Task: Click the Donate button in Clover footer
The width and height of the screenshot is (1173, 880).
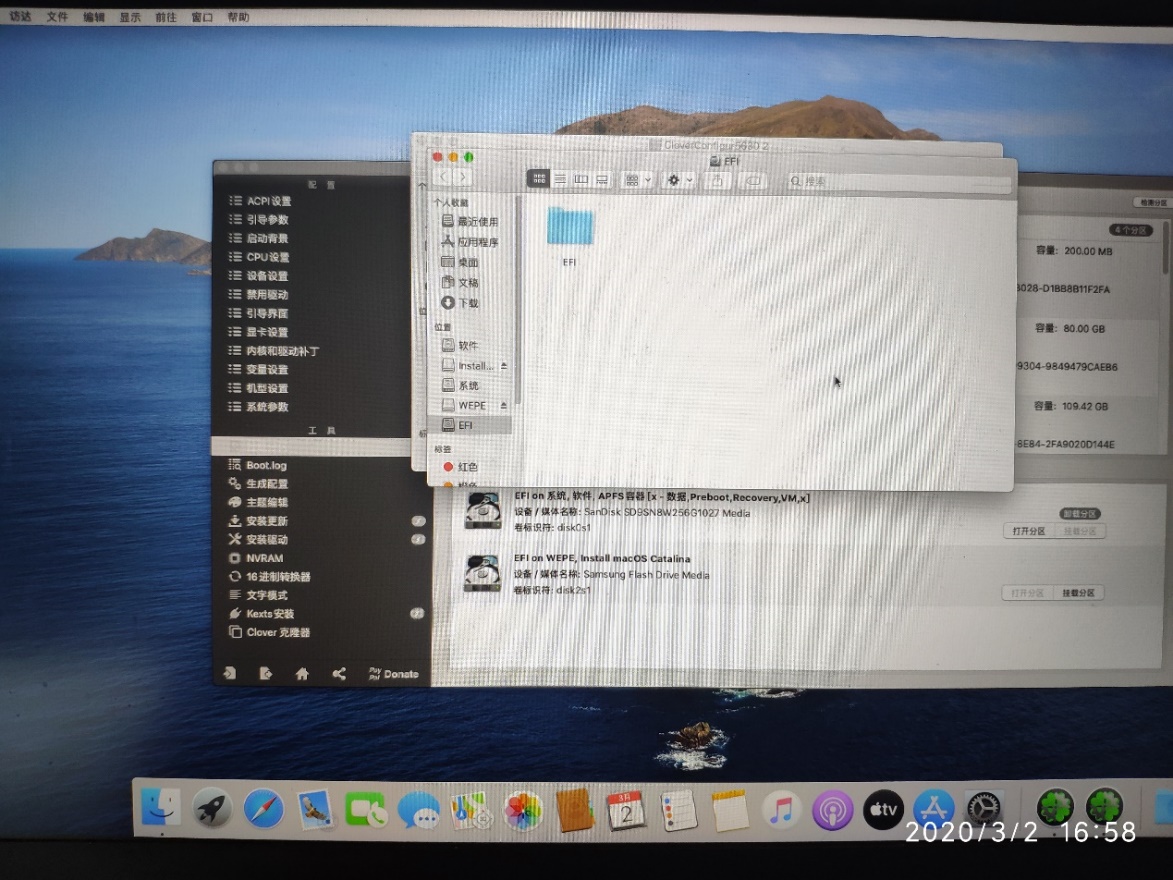Action: click(394, 673)
